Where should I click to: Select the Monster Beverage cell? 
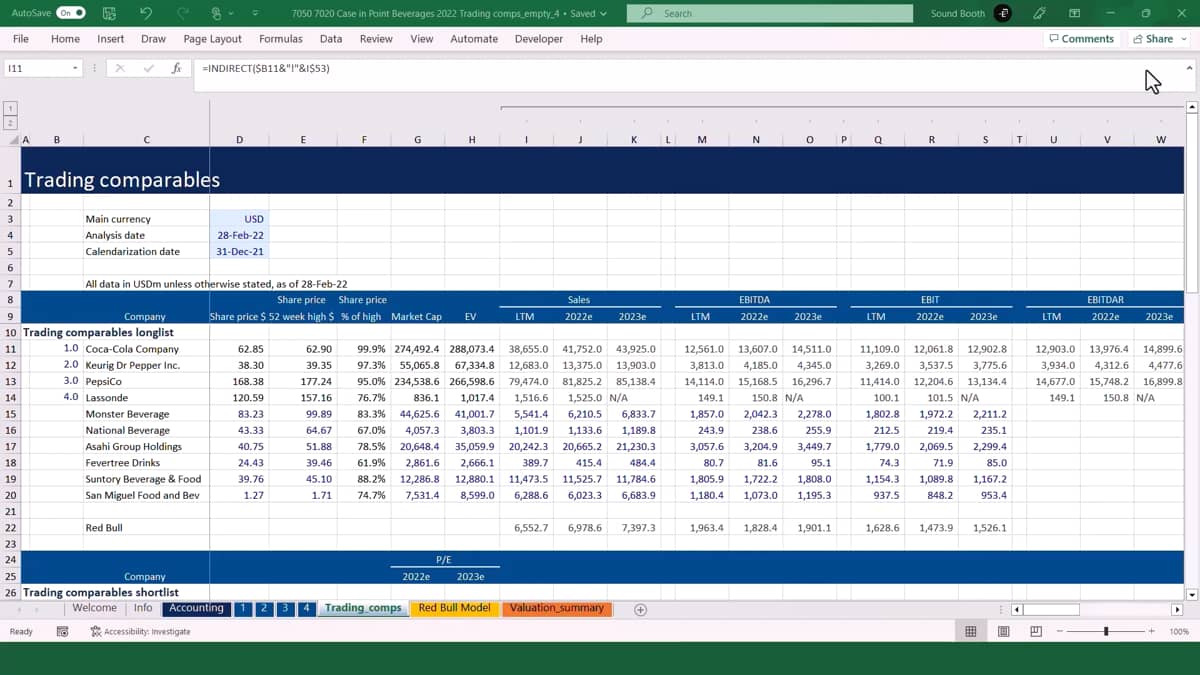pos(146,414)
